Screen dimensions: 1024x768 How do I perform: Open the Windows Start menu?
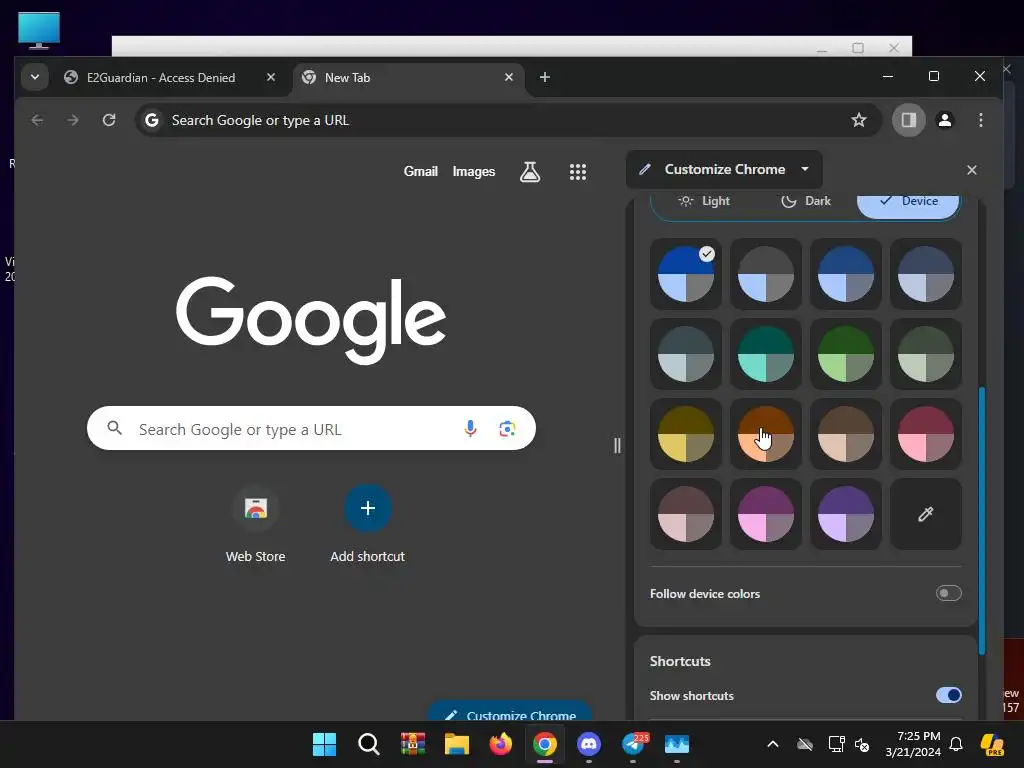(x=325, y=744)
